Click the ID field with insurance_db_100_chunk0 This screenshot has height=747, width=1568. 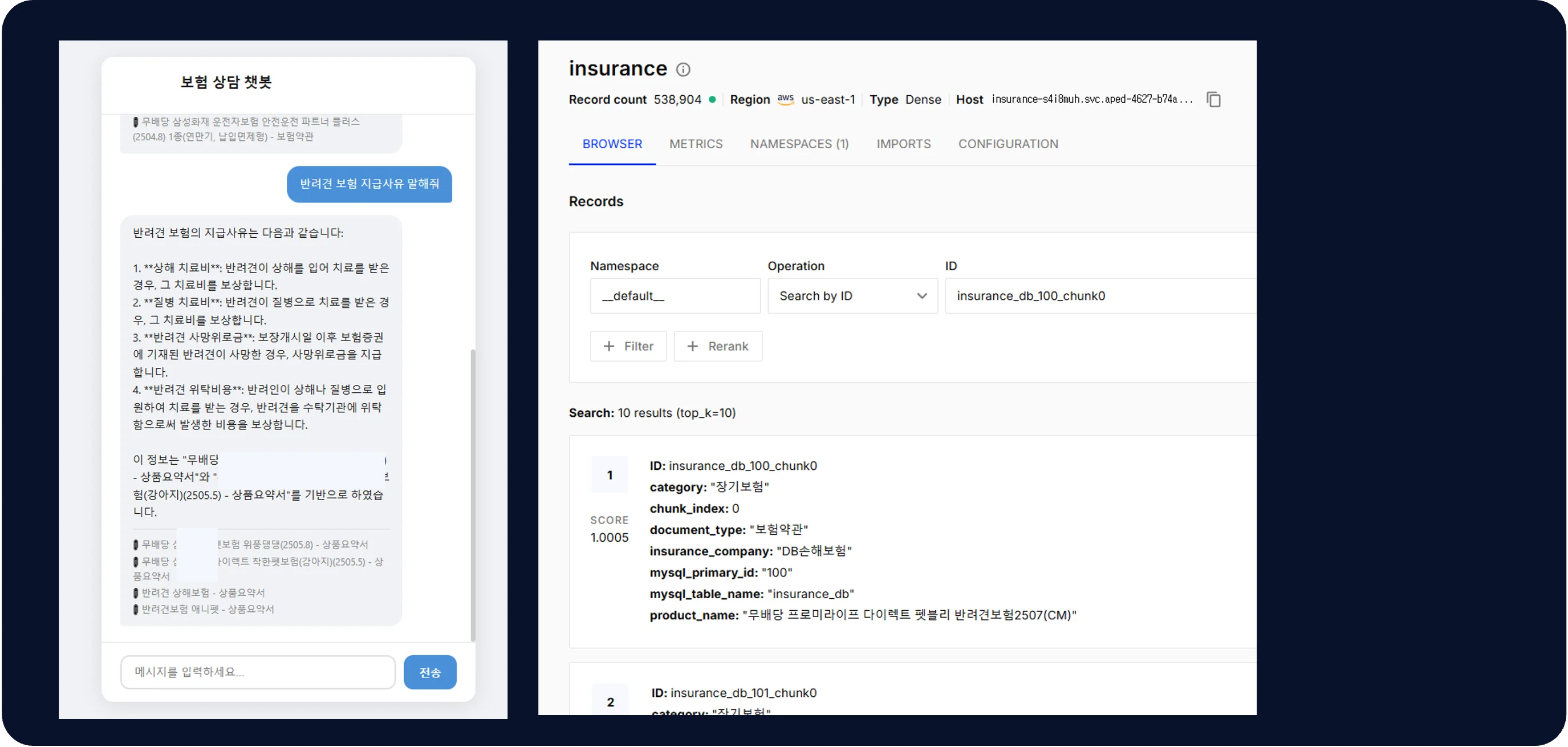[x=1100, y=296]
